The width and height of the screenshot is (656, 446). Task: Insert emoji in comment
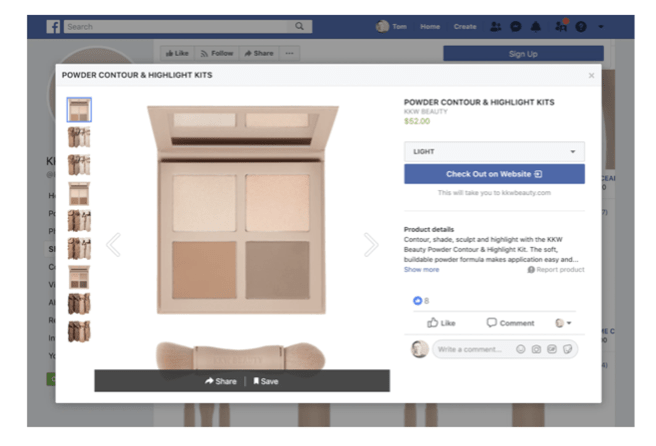pos(520,349)
